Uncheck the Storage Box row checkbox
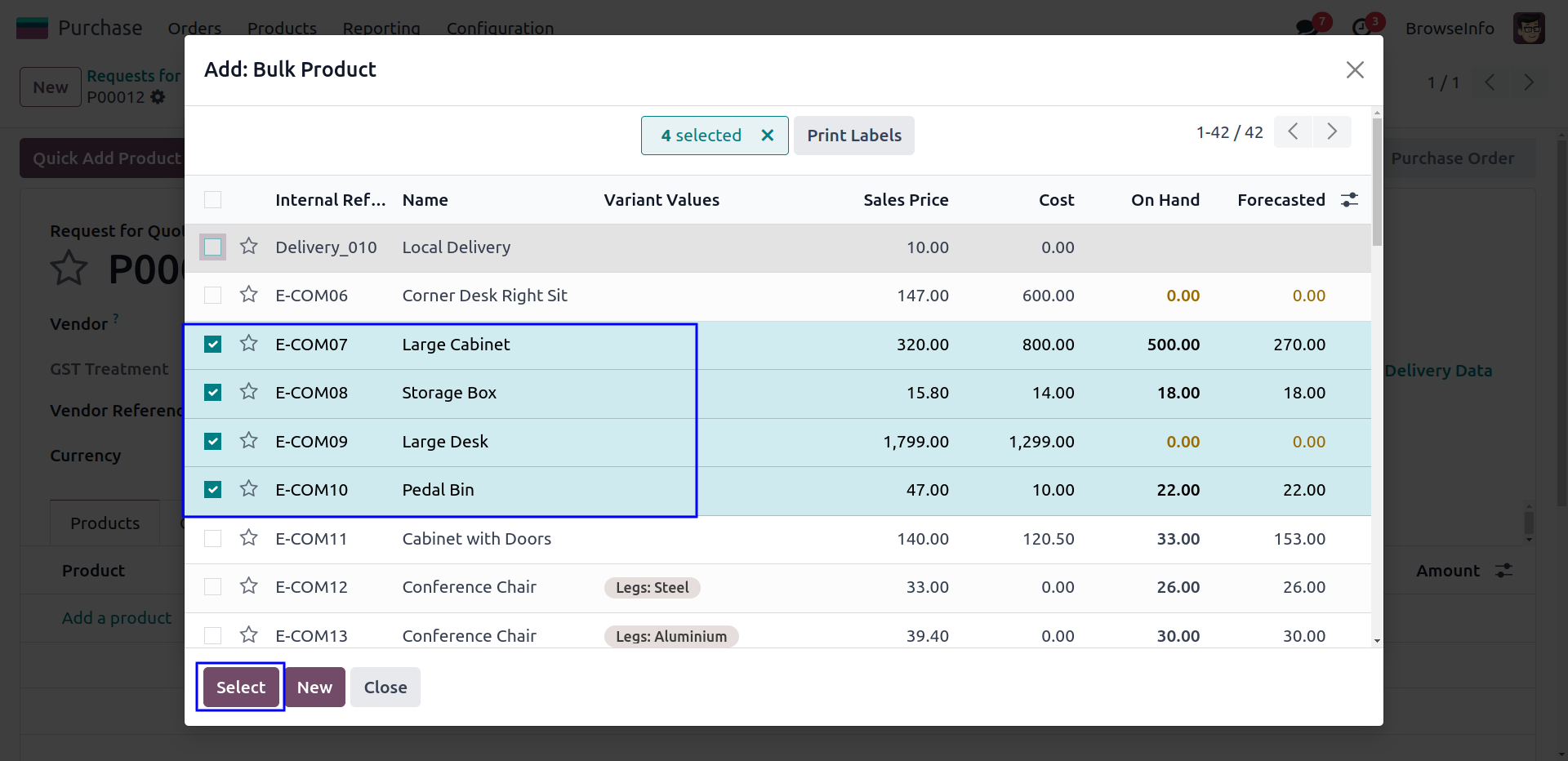1568x761 pixels. 213,393
